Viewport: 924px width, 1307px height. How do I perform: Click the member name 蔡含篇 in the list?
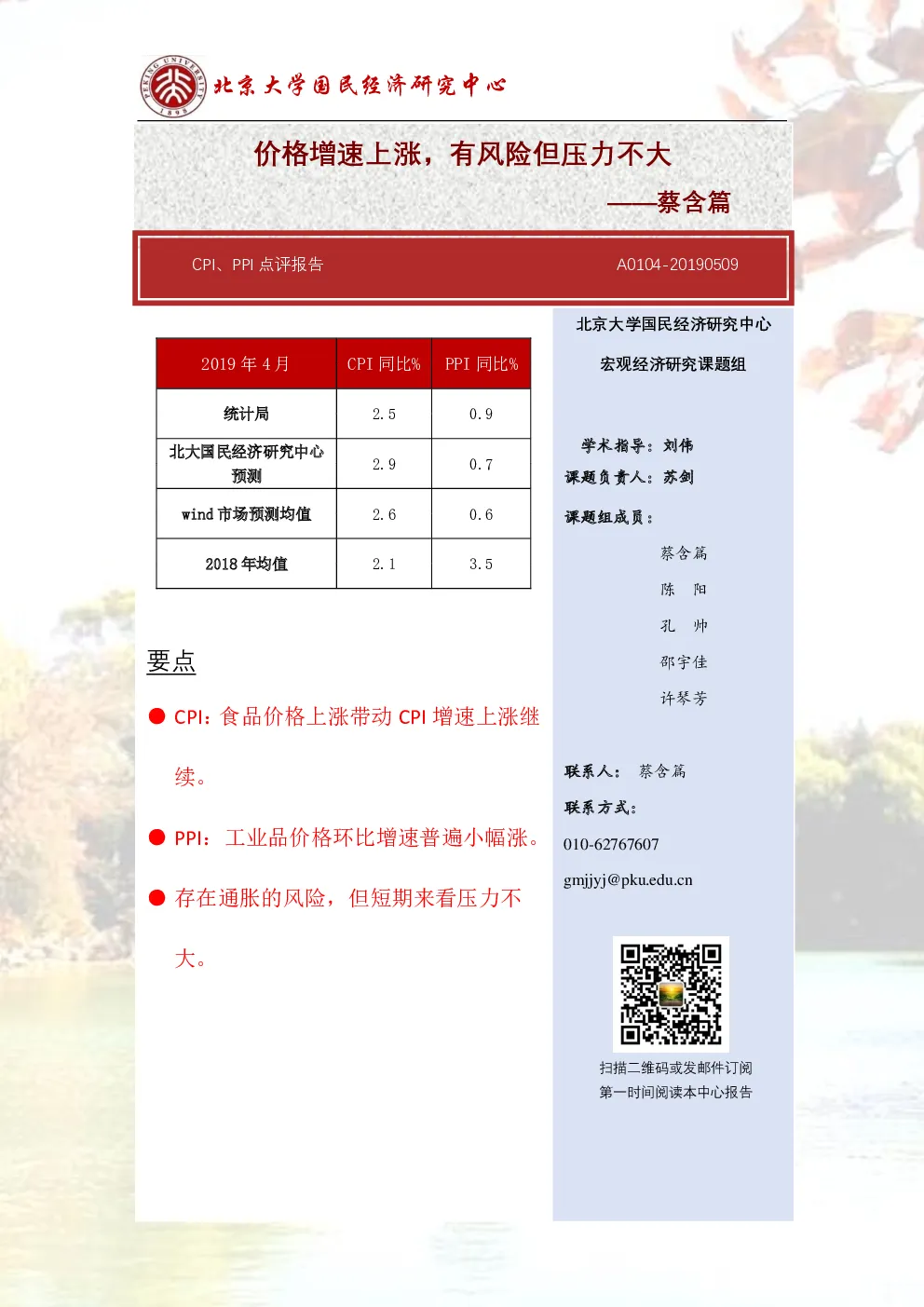[x=684, y=553]
